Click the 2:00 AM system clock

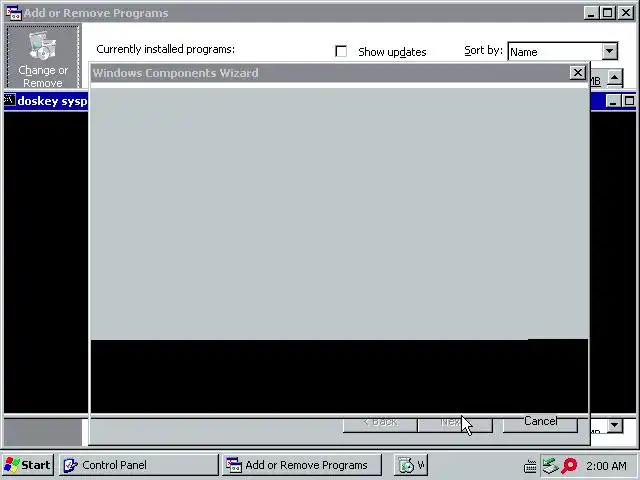(606, 466)
